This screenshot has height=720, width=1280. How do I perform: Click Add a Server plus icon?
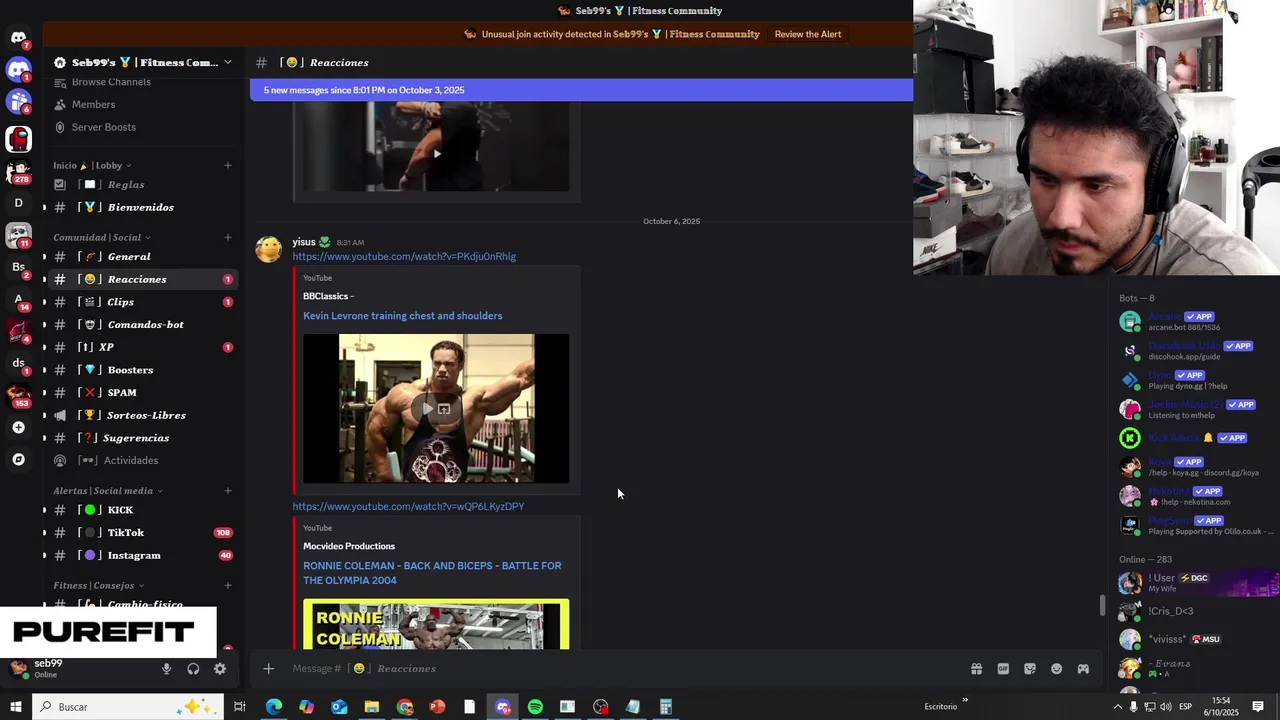click(18, 428)
